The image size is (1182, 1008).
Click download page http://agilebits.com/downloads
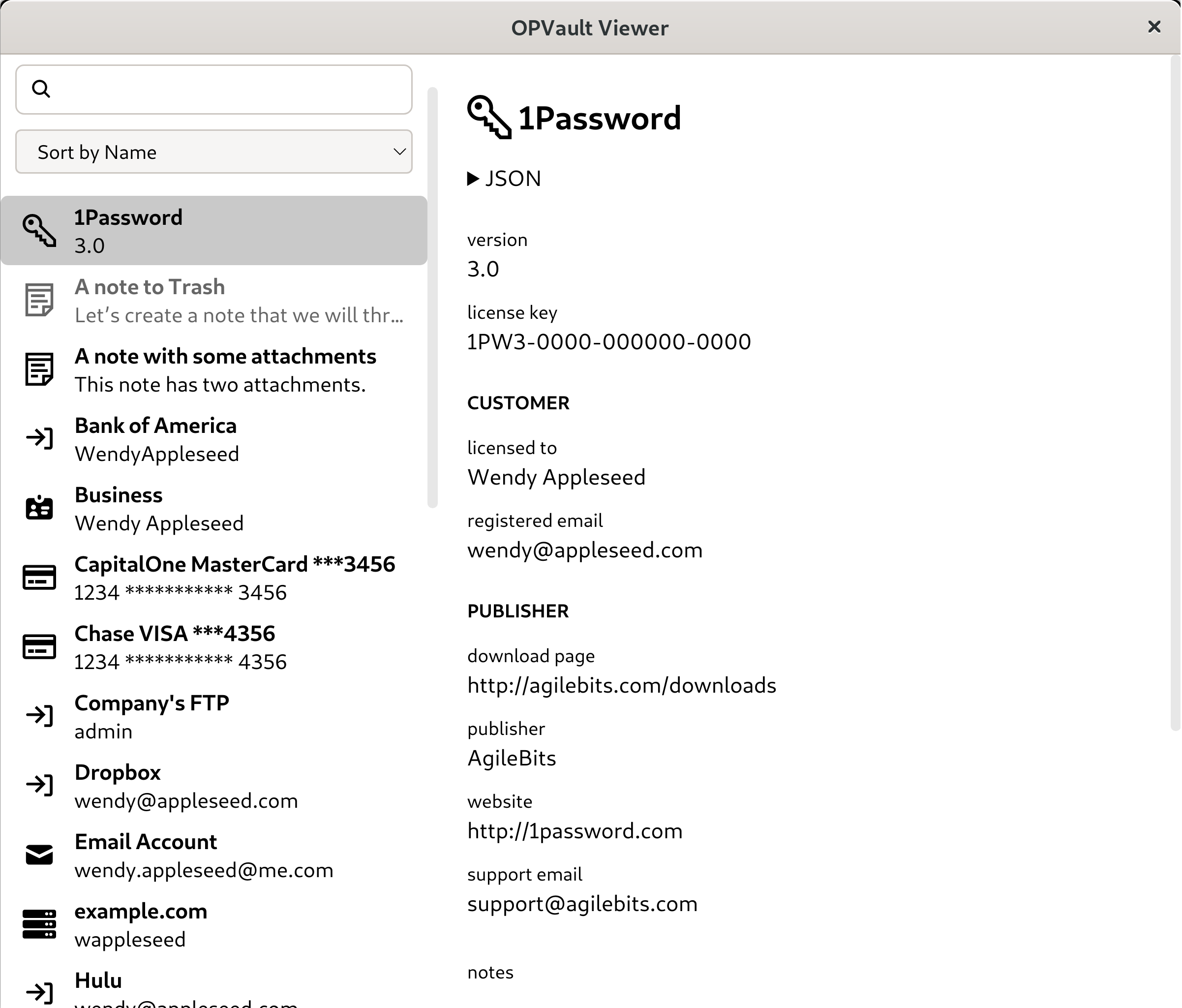pyautogui.click(x=622, y=686)
